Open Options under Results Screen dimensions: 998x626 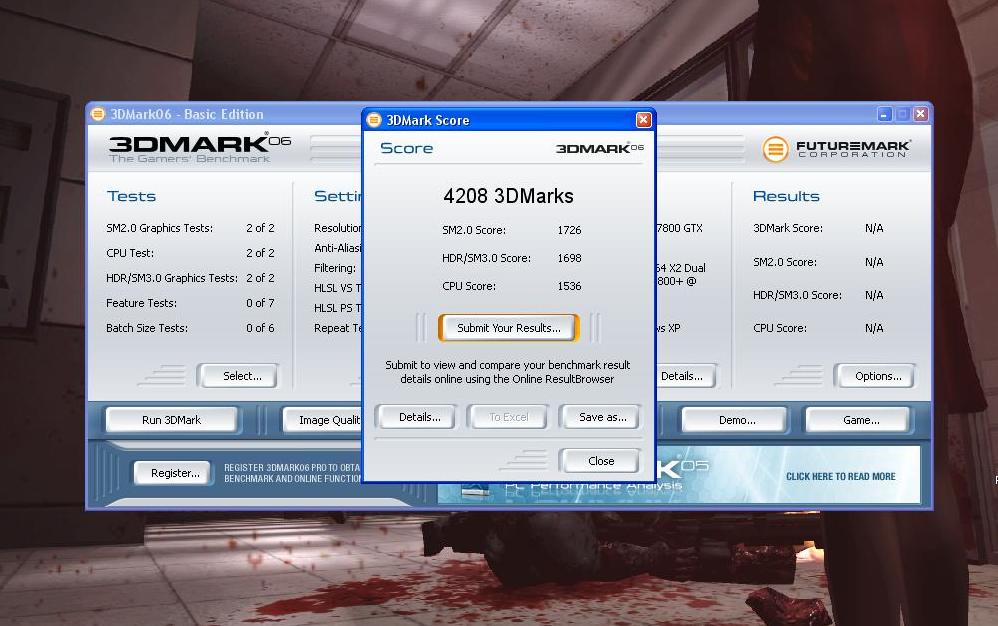(x=877, y=376)
